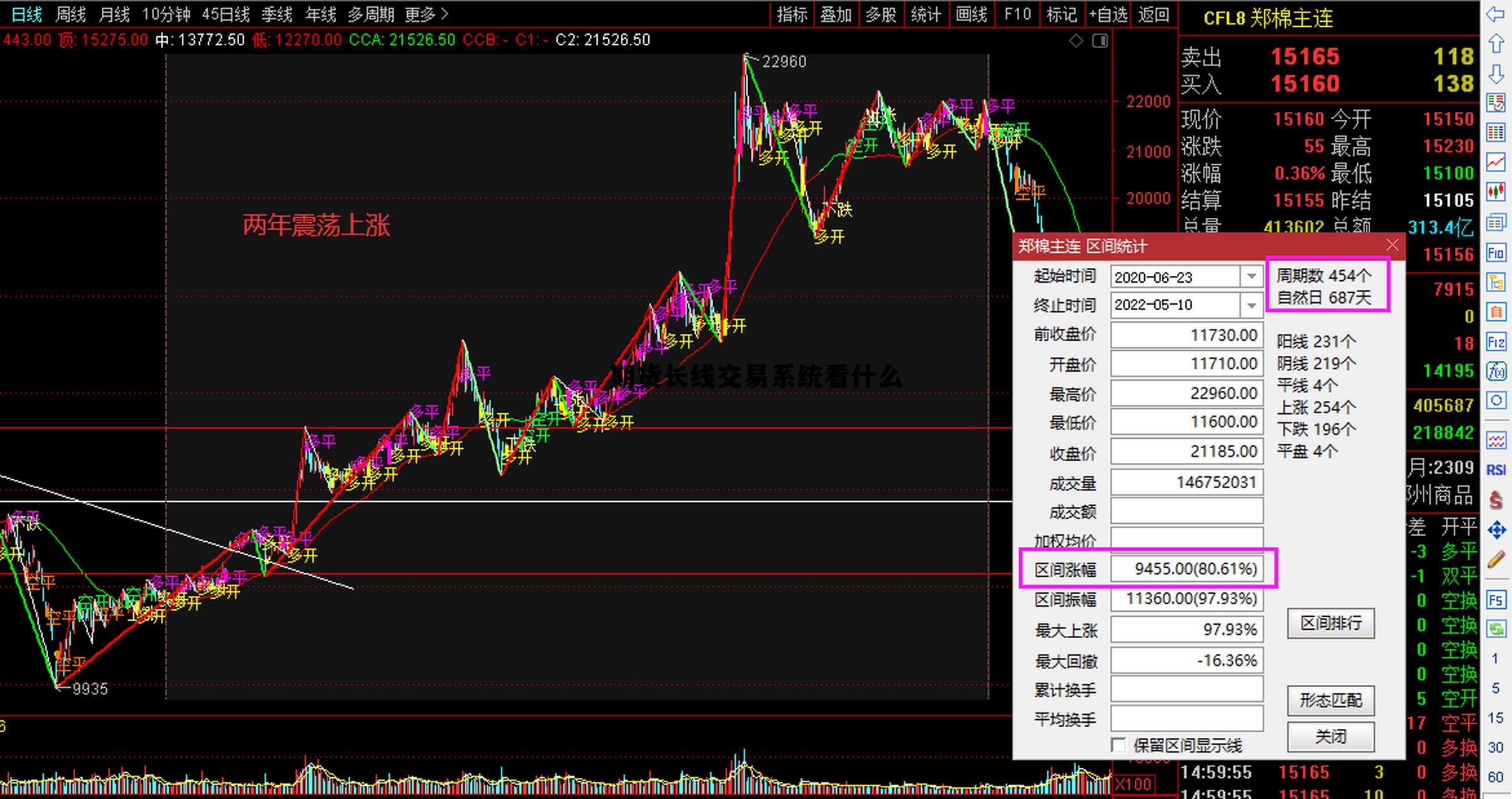Select the pencil drawing tool icon
Screen dimensions: 1512x799
[x=1496, y=560]
